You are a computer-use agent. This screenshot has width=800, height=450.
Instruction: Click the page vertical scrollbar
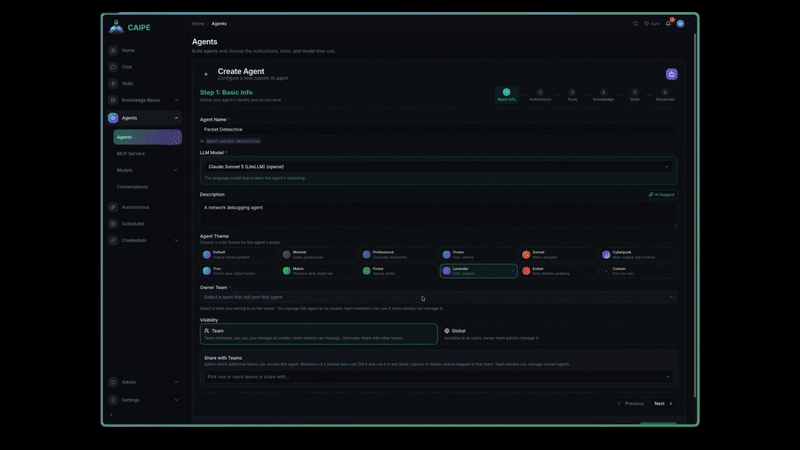tap(694, 214)
